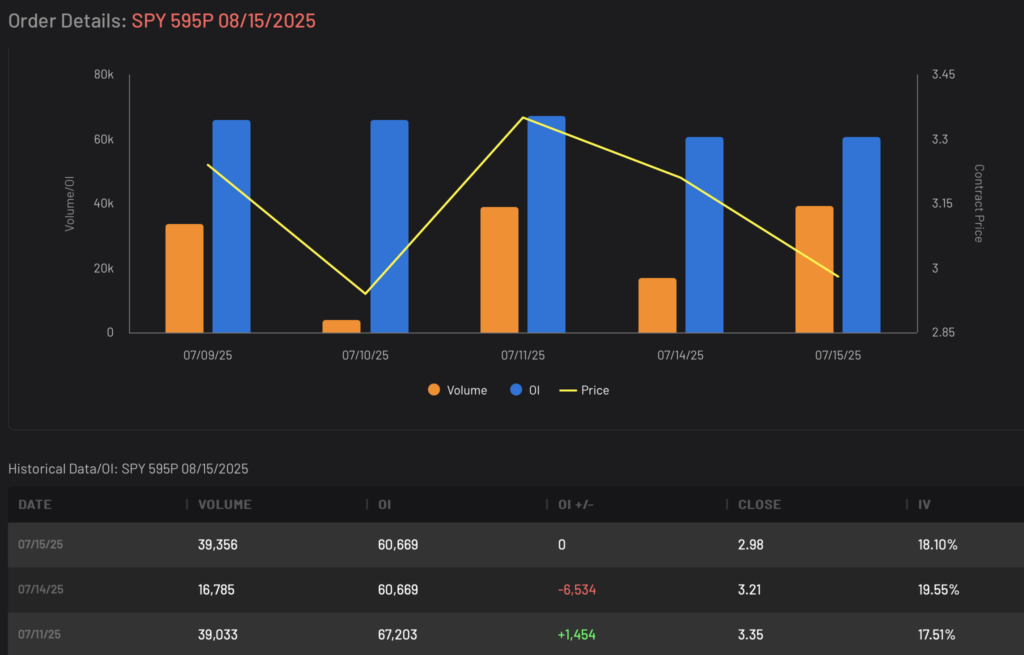Click the Historical Data/OI section heading

pos(128,469)
